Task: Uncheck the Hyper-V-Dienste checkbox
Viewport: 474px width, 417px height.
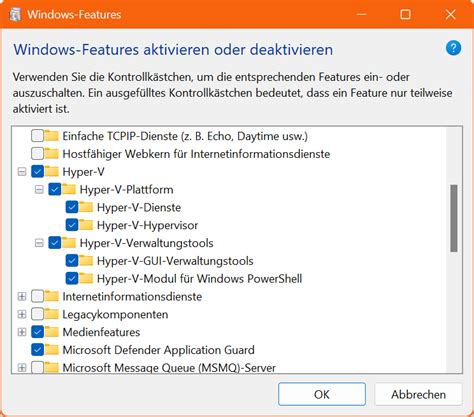Action: pos(72,207)
